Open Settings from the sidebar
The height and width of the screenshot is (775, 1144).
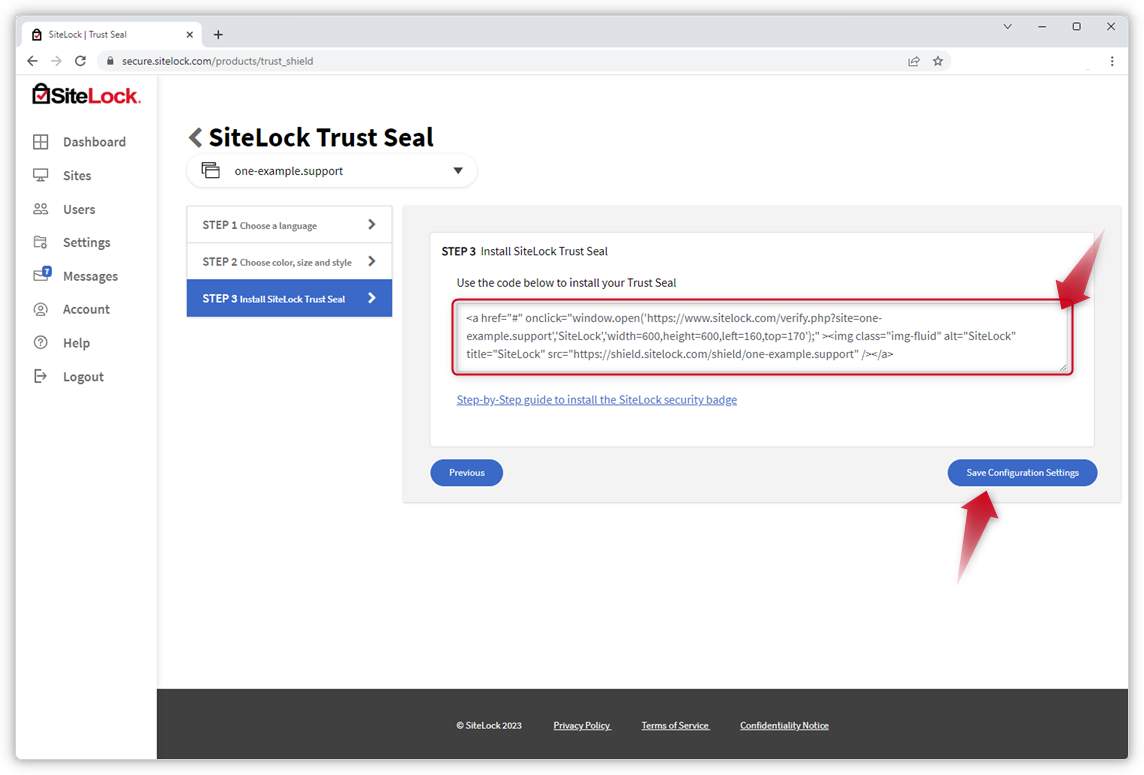[85, 242]
